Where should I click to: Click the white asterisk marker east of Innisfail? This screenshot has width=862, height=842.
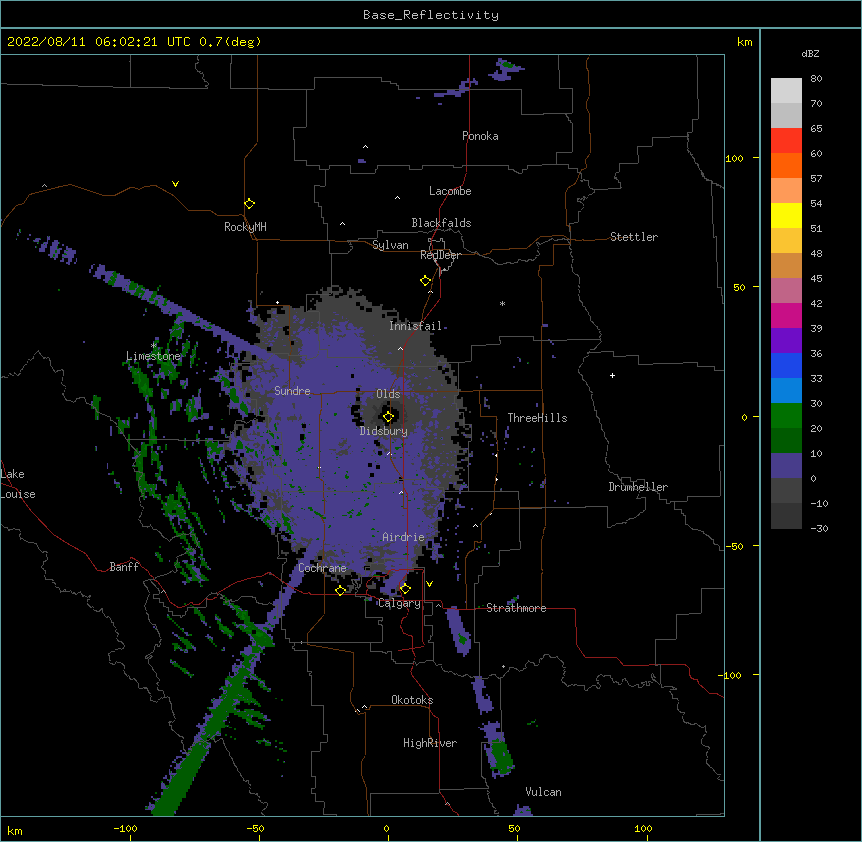point(502,303)
